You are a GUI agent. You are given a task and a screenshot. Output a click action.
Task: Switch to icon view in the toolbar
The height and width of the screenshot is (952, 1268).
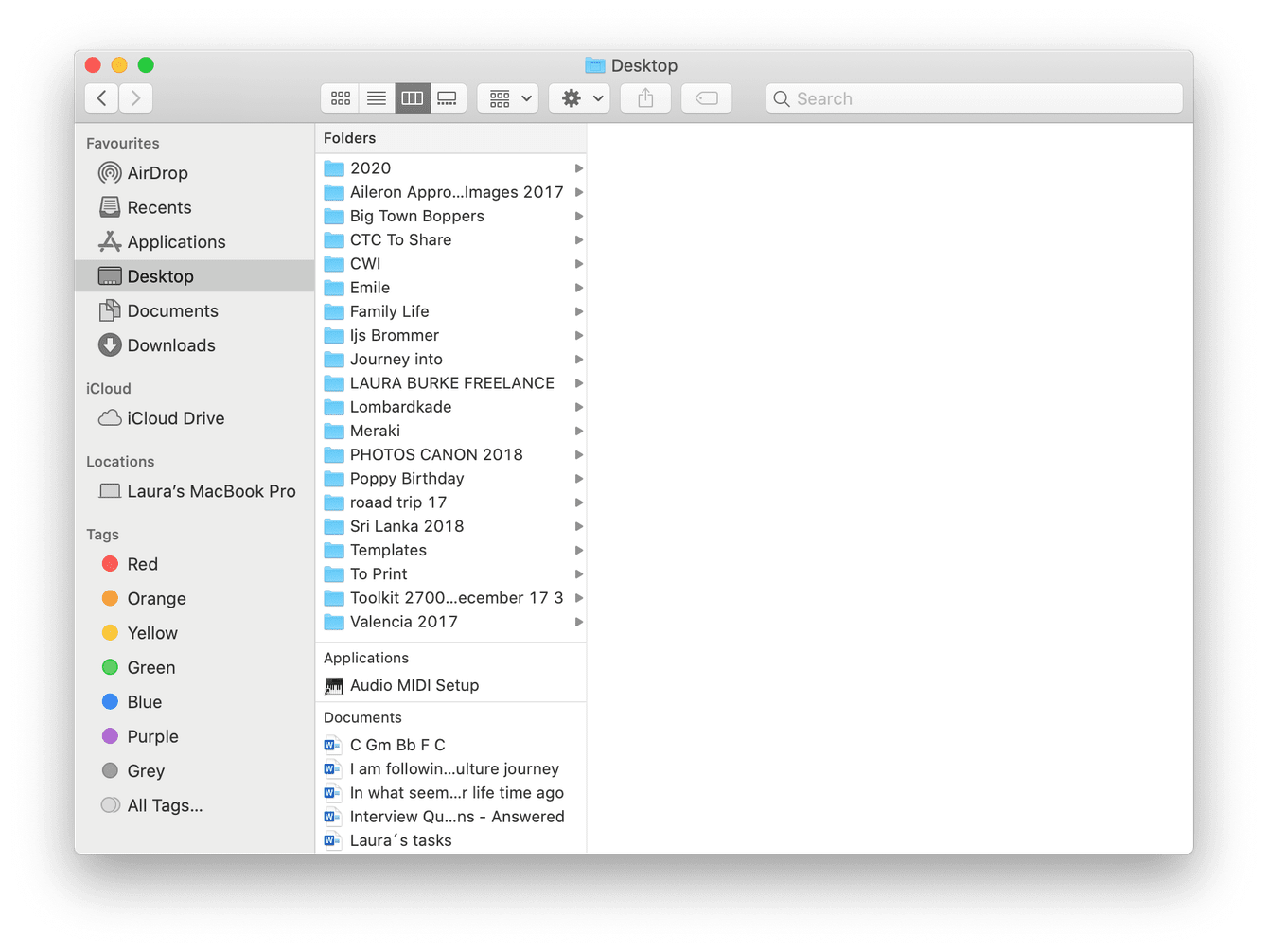341,97
